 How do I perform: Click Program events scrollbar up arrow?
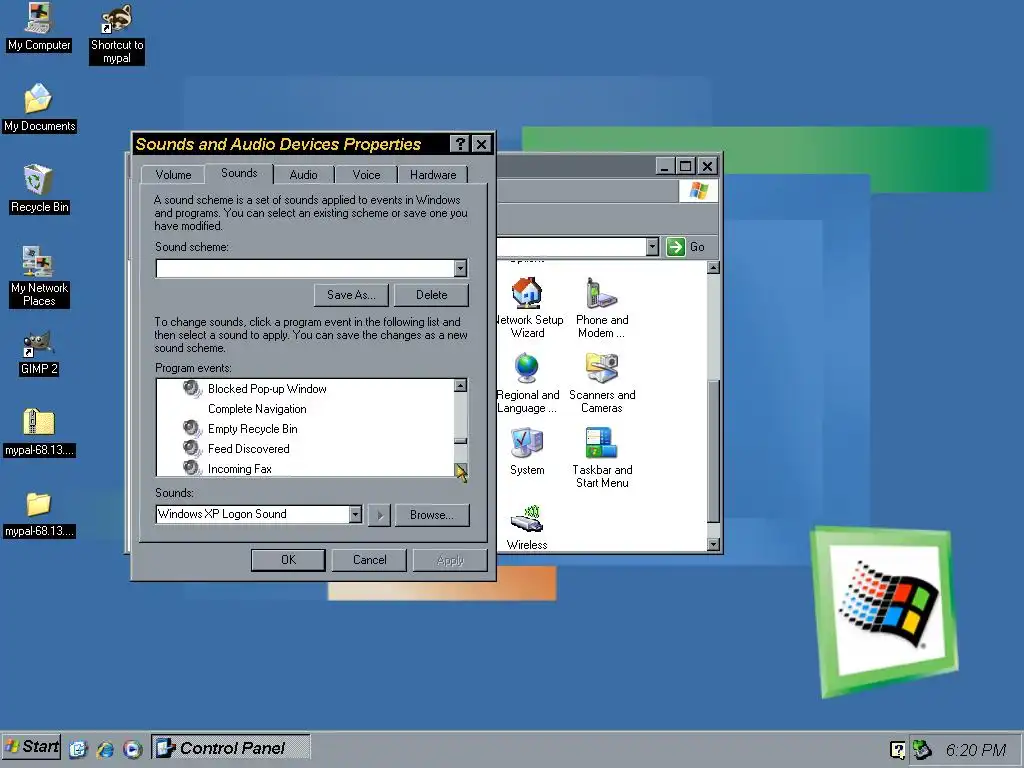coord(460,386)
